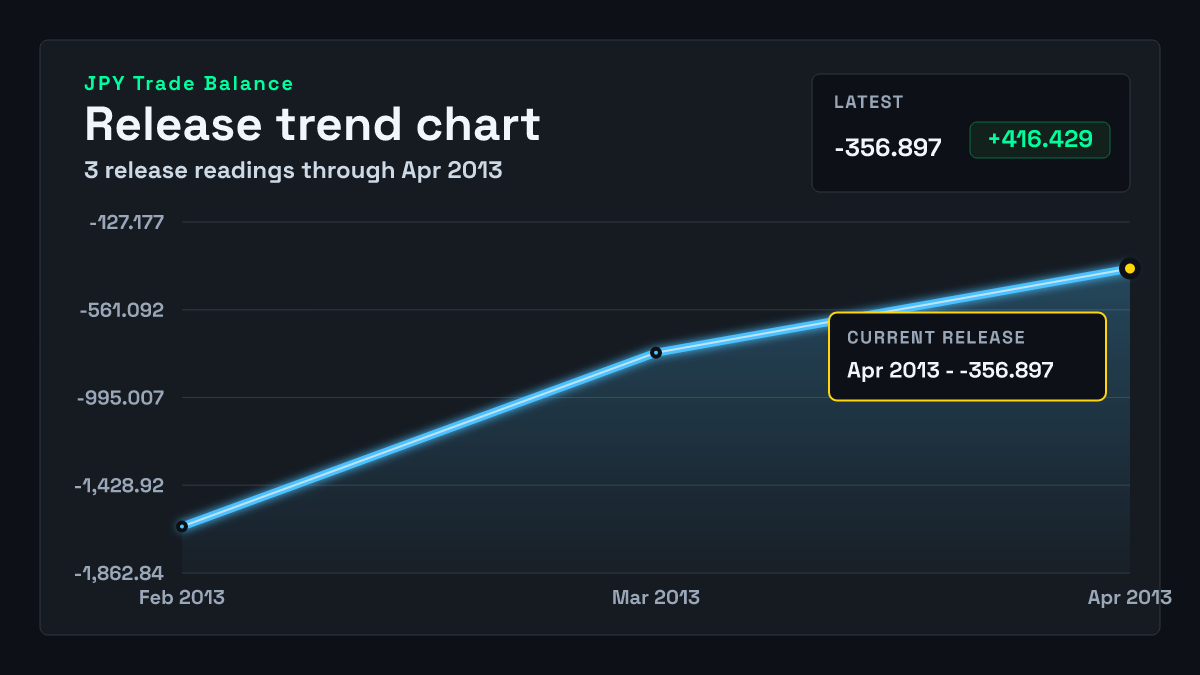The width and height of the screenshot is (1200, 675).
Task: Click the -127.177 y-axis label
Action: pyautogui.click(x=127, y=222)
